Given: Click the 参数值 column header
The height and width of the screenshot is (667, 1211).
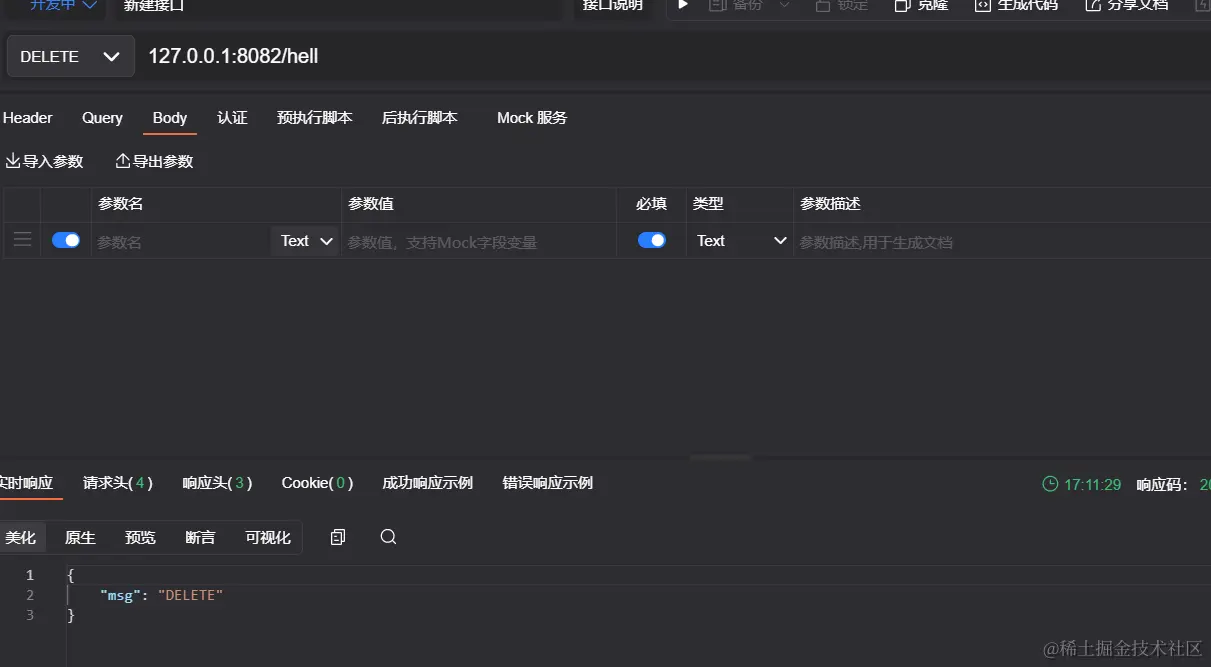Looking at the screenshot, I should pos(371,204).
